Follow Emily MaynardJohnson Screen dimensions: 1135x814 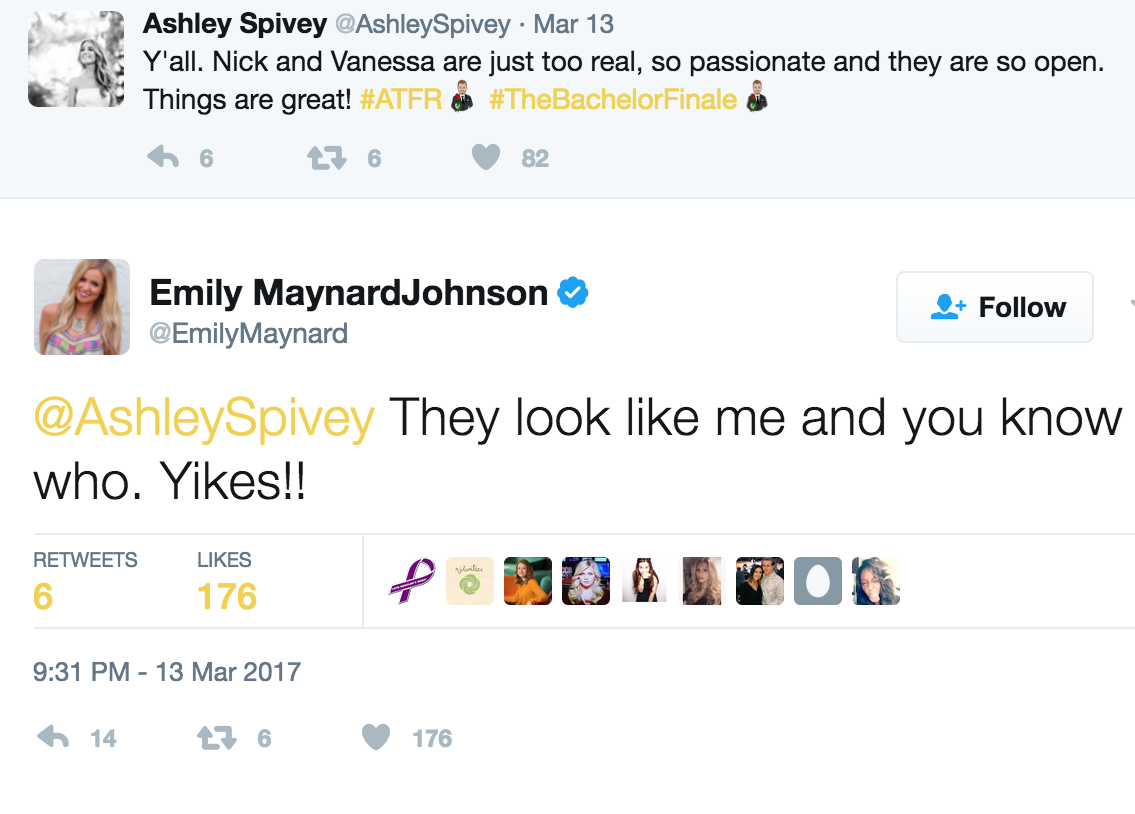click(995, 306)
